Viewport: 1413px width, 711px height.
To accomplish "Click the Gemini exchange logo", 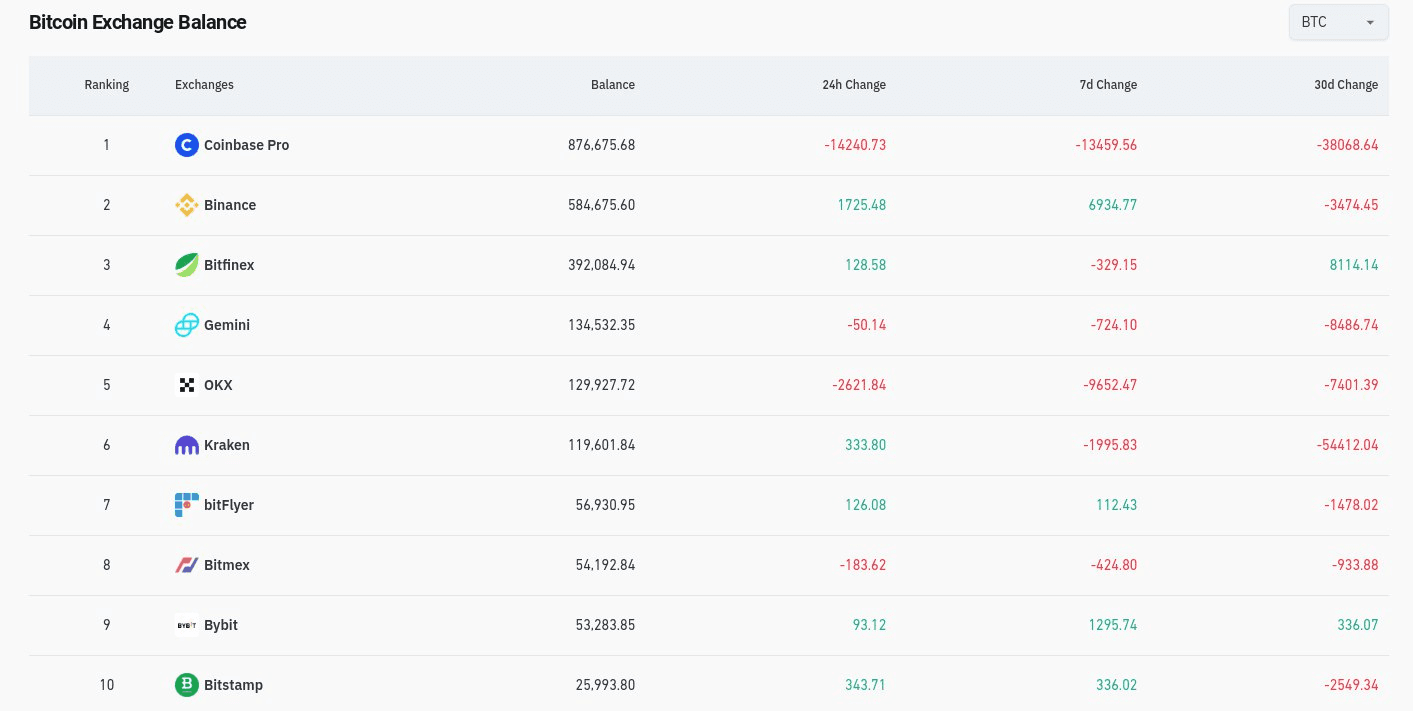I will point(187,325).
